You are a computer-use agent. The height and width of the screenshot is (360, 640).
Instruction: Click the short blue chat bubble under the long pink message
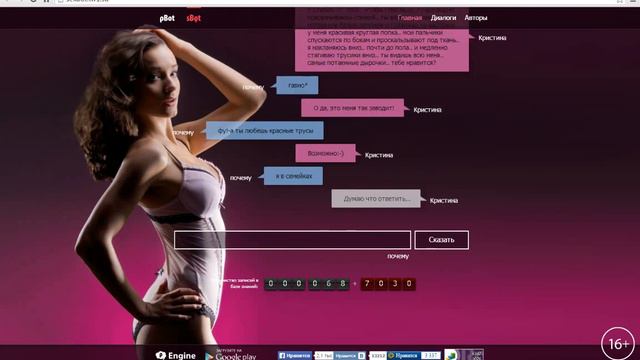coord(297,85)
